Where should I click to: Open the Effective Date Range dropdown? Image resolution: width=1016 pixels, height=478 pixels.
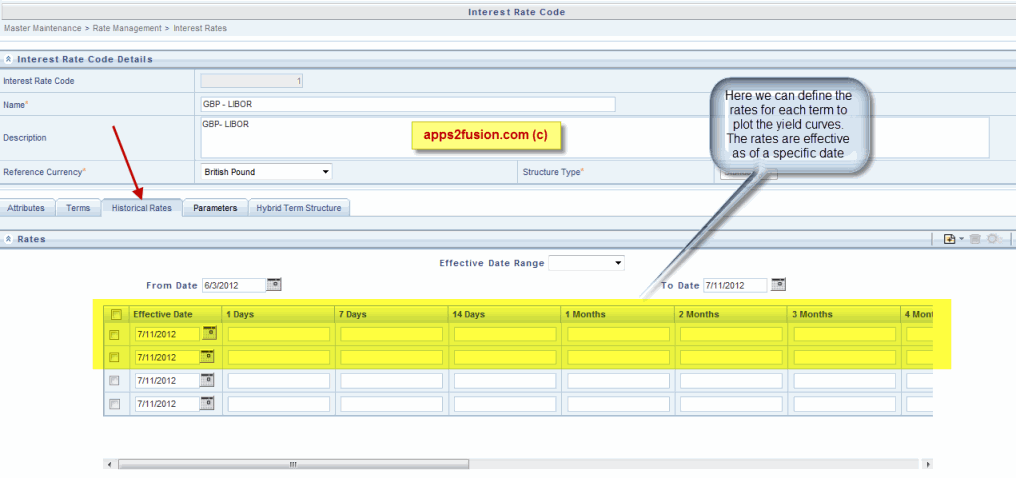pos(586,263)
